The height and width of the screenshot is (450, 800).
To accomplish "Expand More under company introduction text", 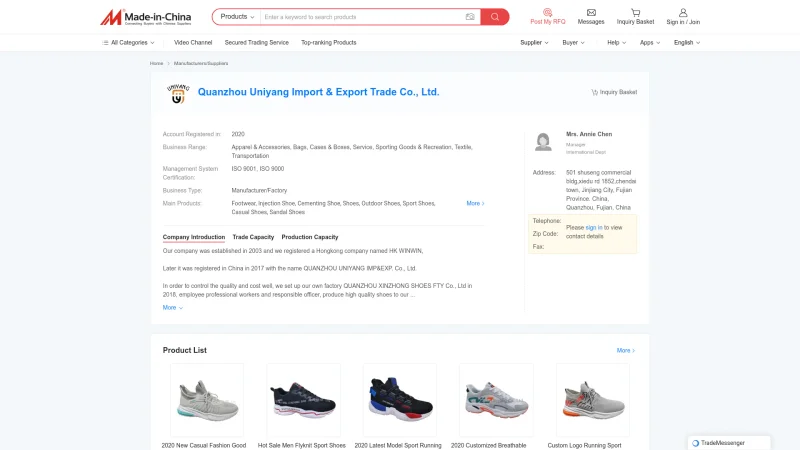I will [x=172, y=308].
